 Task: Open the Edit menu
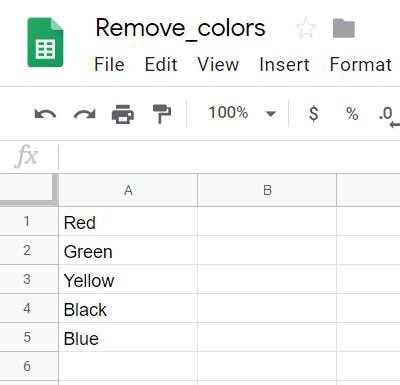(161, 64)
